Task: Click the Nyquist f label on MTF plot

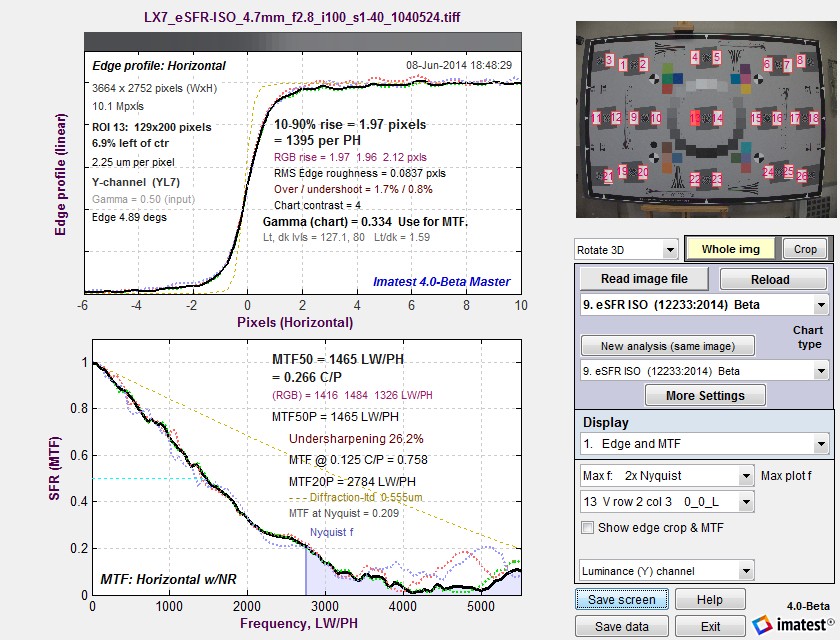Action: pyautogui.click(x=332, y=532)
